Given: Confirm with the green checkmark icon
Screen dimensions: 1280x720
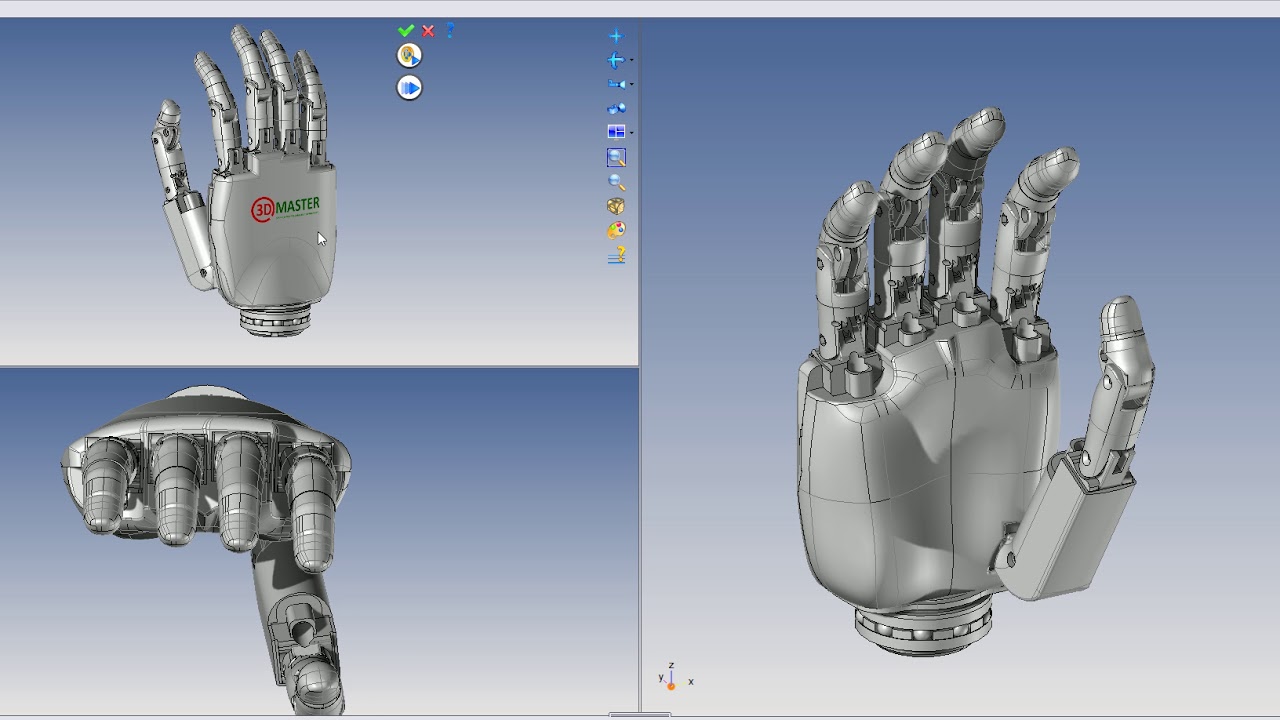Looking at the screenshot, I should point(405,31).
